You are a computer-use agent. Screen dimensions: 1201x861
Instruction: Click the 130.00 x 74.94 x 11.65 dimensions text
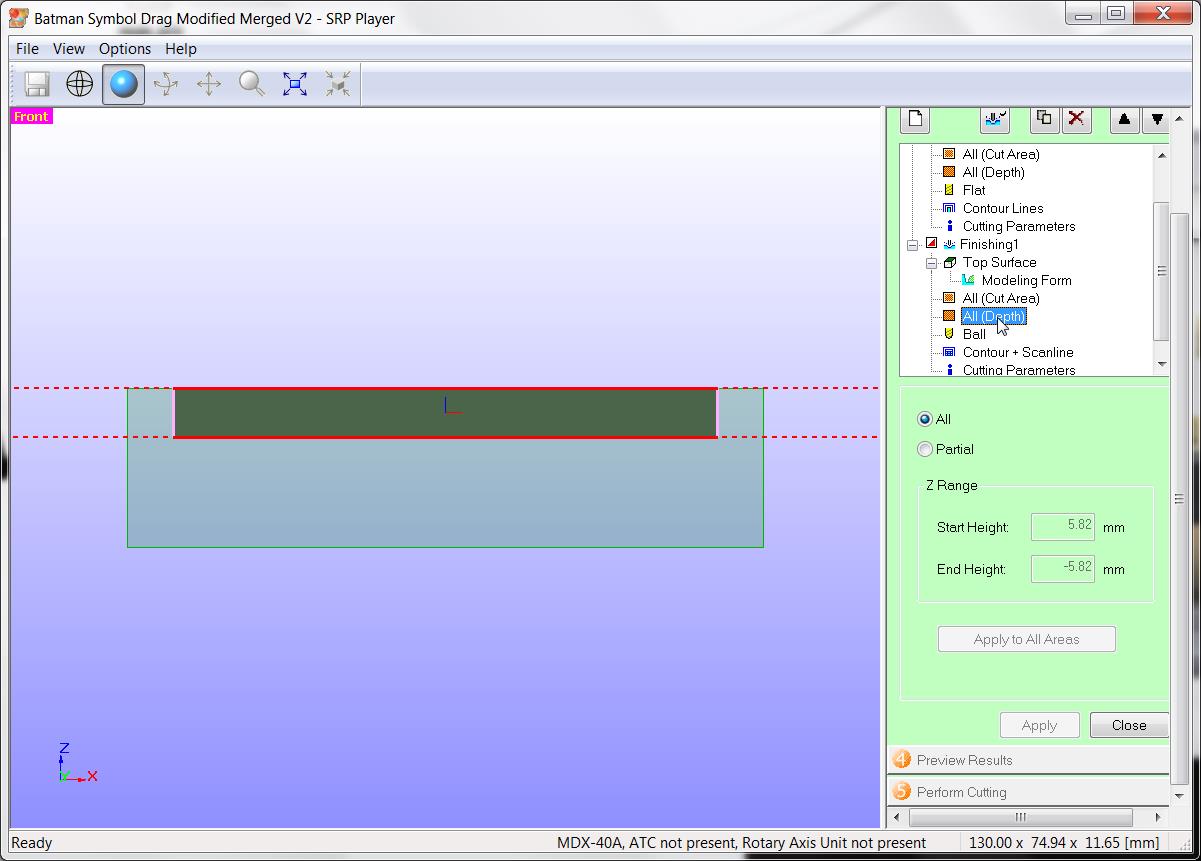1064,843
